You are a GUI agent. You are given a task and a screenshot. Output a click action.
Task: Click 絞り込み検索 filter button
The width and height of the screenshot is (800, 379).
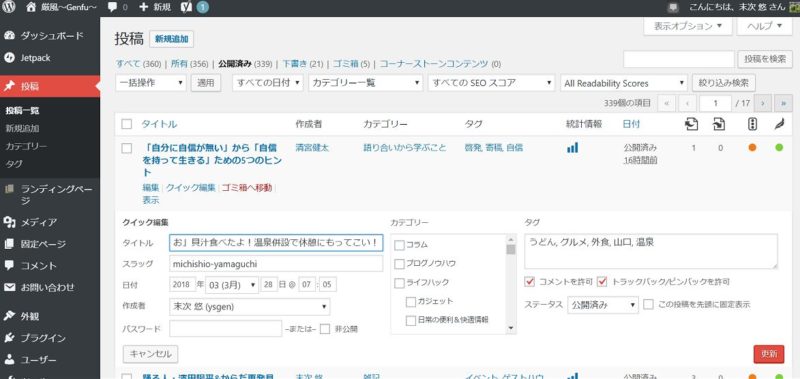tap(724, 83)
